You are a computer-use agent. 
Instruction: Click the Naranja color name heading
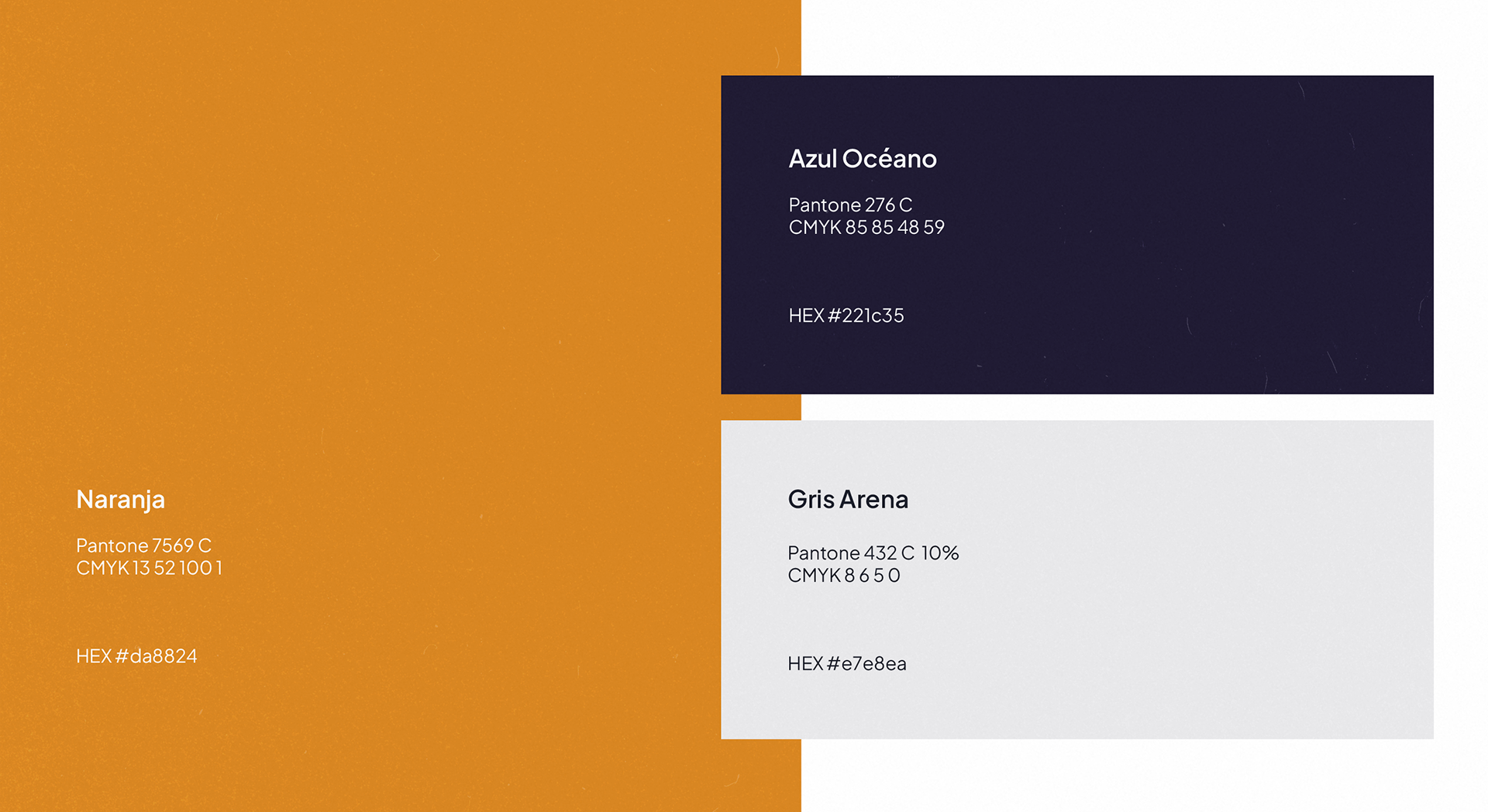coord(120,501)
